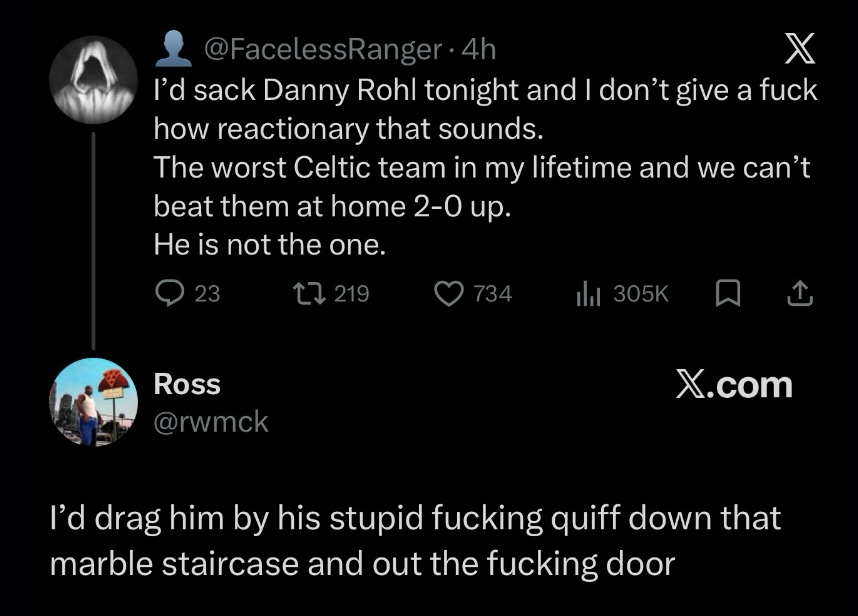Open the @FacelessRanger handle link
This screenshot has width=858, height=616.
(322, 47)
